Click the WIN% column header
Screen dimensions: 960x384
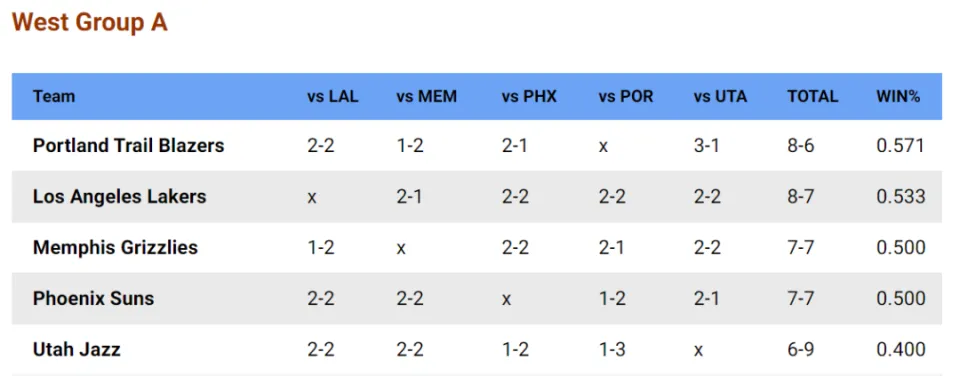point(898,96)
